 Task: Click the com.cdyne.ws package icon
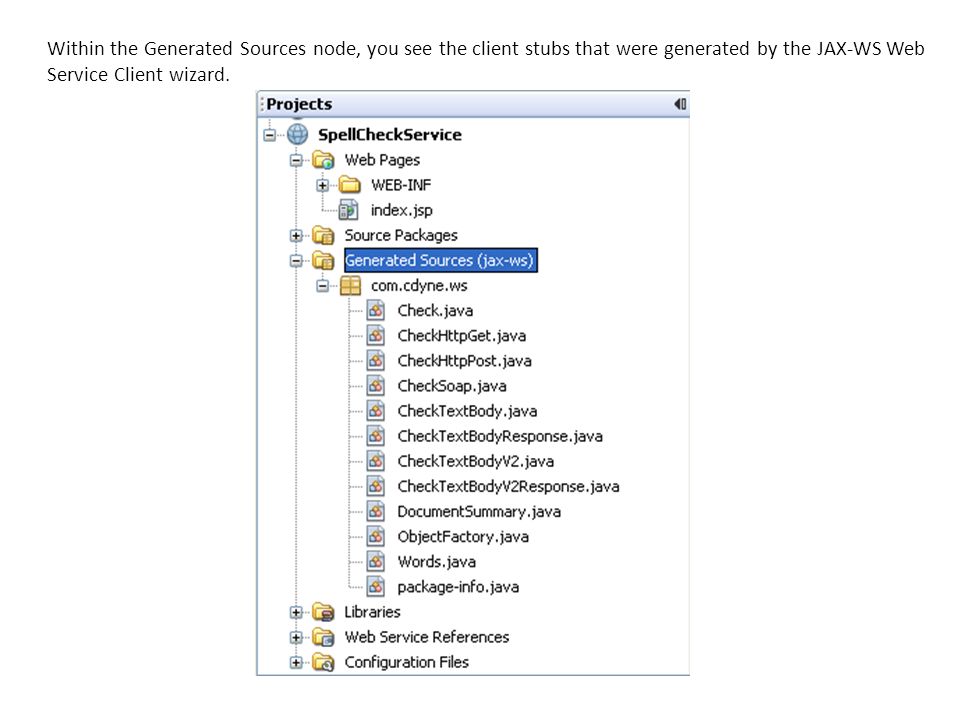350,285
